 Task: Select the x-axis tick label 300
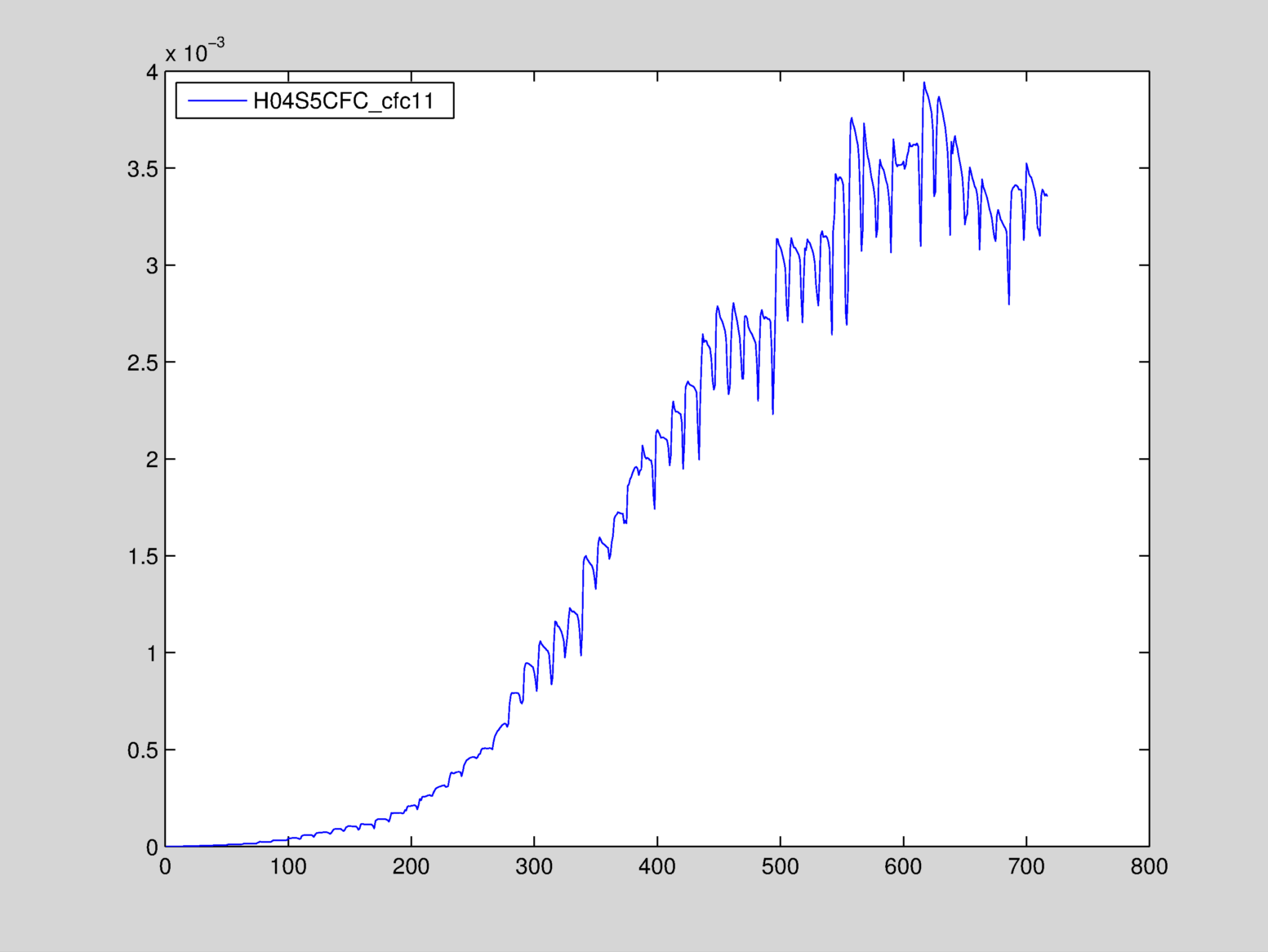tap(534, 867)
